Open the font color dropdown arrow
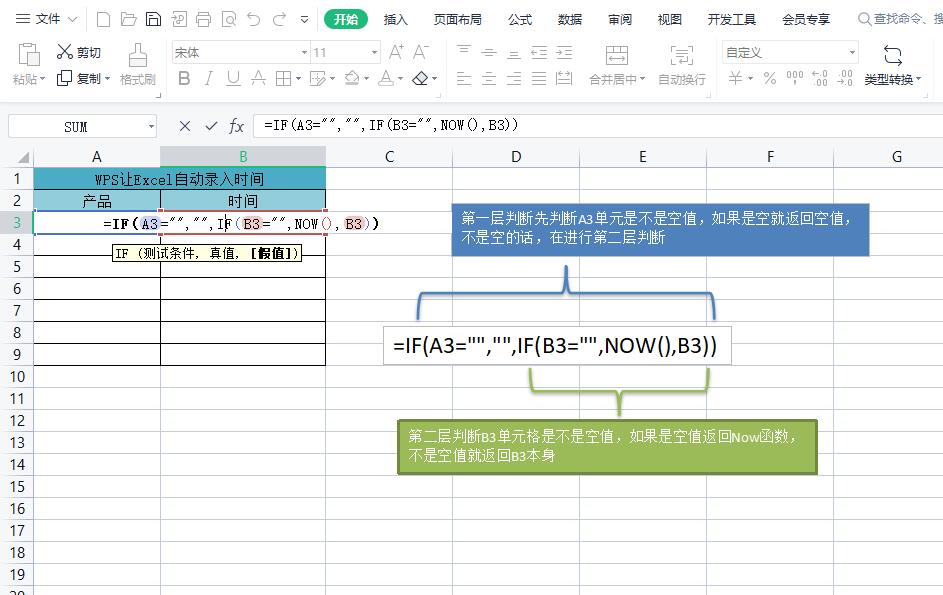 point(401,79)
